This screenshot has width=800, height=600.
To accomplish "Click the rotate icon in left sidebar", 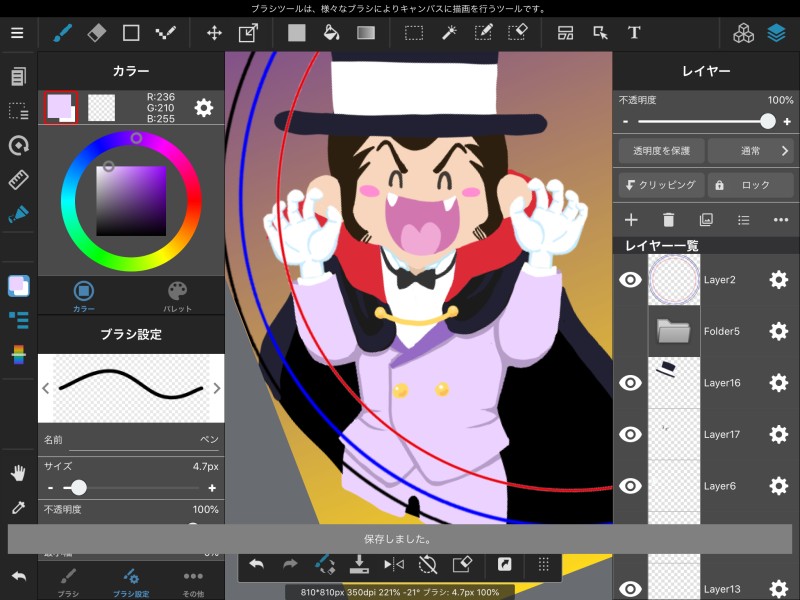I will coord(18,145).
